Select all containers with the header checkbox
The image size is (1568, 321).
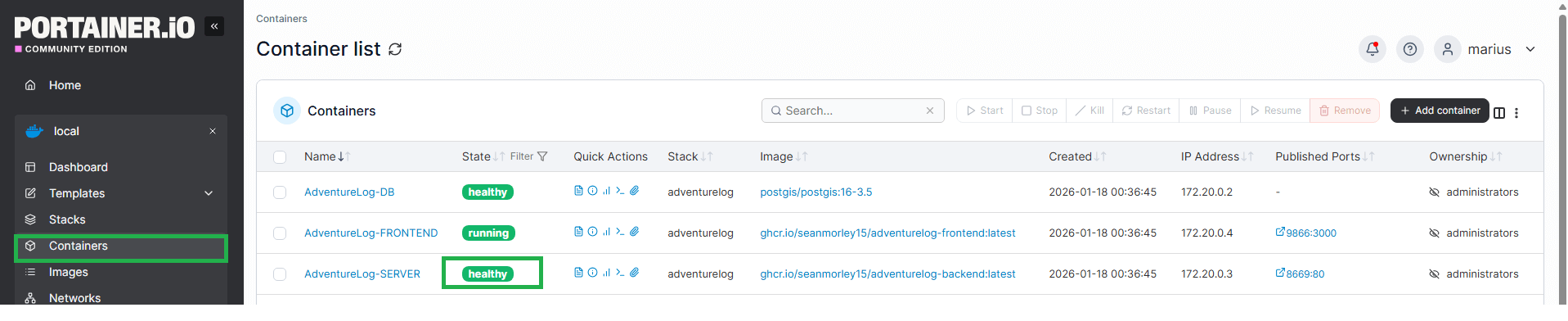[280, 156]
